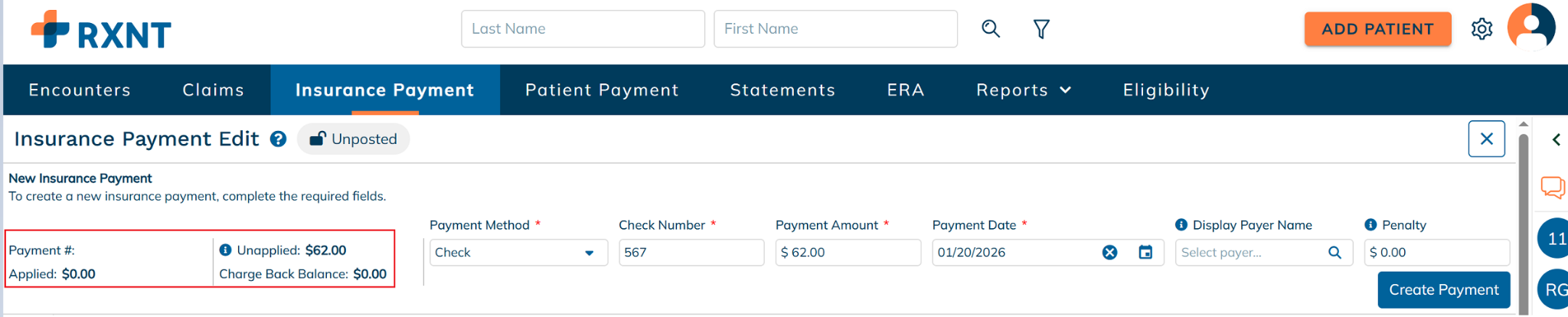The height and width of the screenshot is (317, 1568).
Task: Open the user profile avatar
Action: click(x=1531, y=27)
